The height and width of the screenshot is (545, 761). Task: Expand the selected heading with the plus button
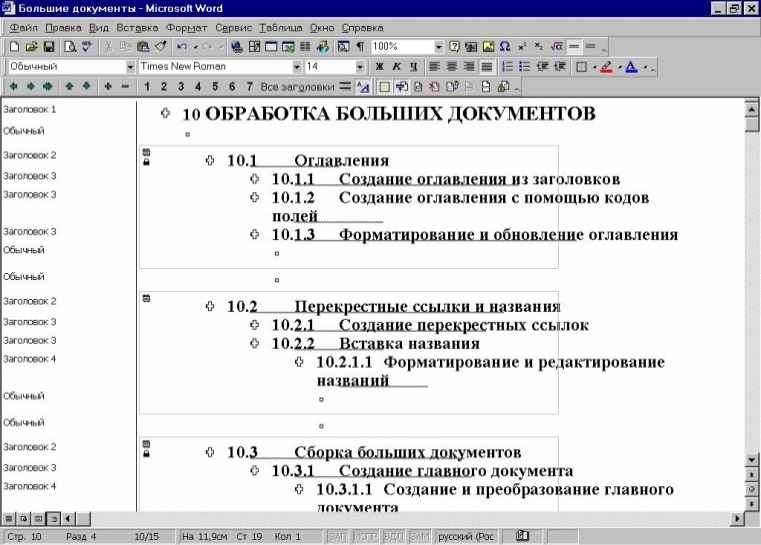tap(108, 86)
